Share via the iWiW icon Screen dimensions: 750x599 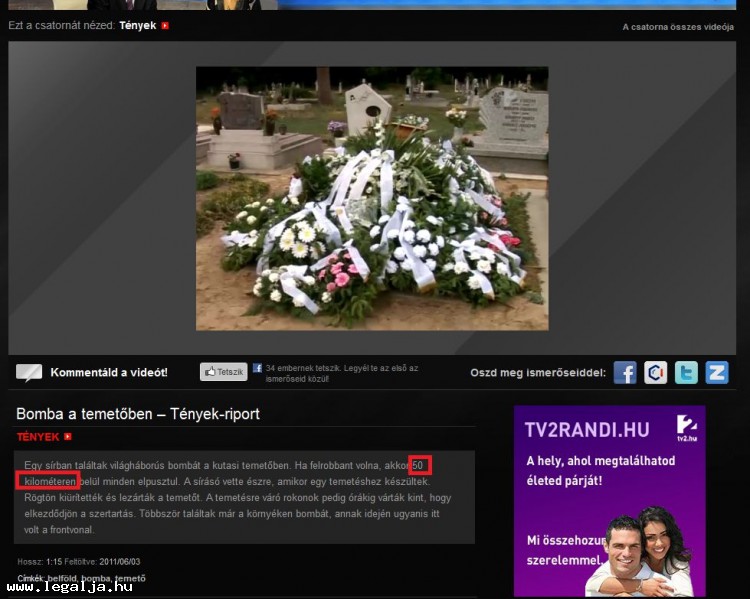point(656,373)
